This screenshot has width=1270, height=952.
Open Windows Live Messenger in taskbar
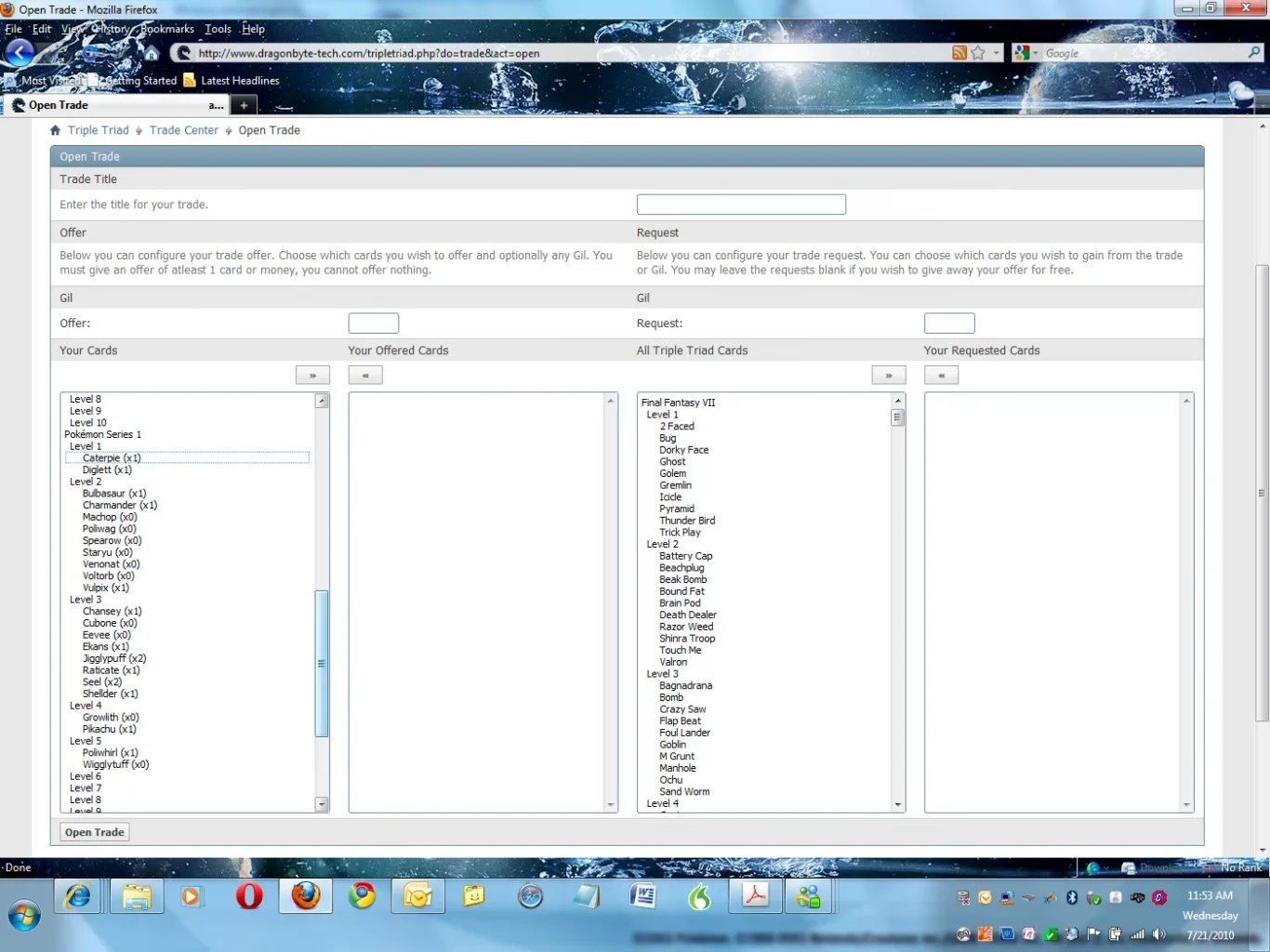[x=810, y=896]
